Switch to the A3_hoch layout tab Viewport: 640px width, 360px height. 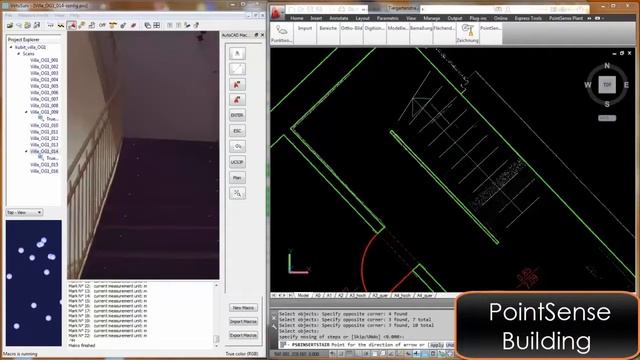[357, 296]
